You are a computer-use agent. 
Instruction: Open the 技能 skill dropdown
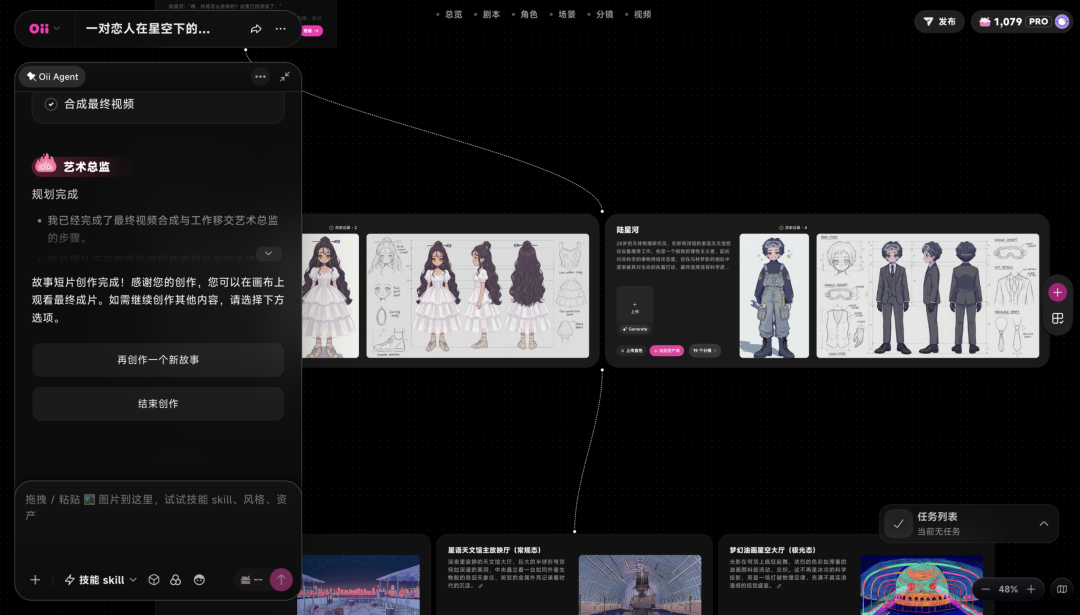(101, 580)
